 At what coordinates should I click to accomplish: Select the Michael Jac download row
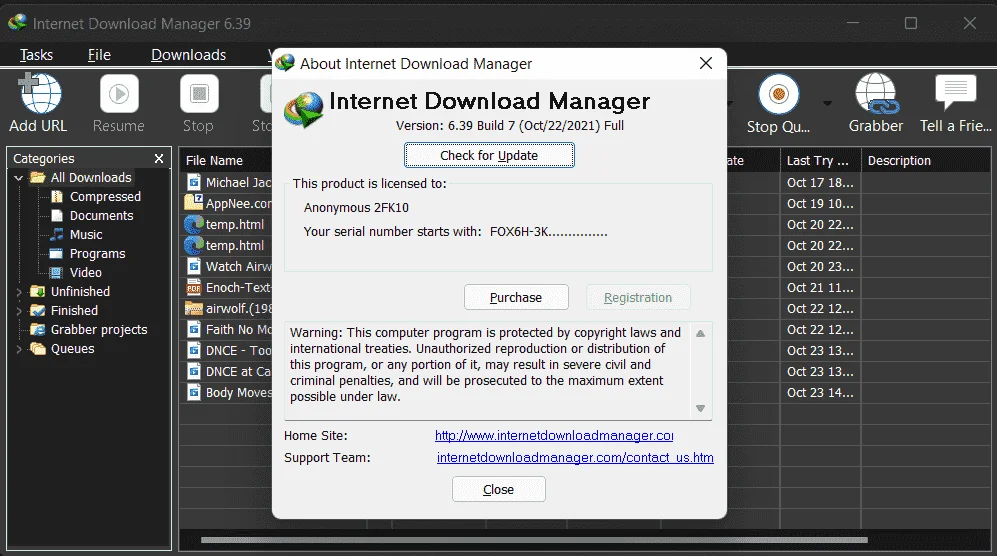pyautogui.click(x=238, y=182)
